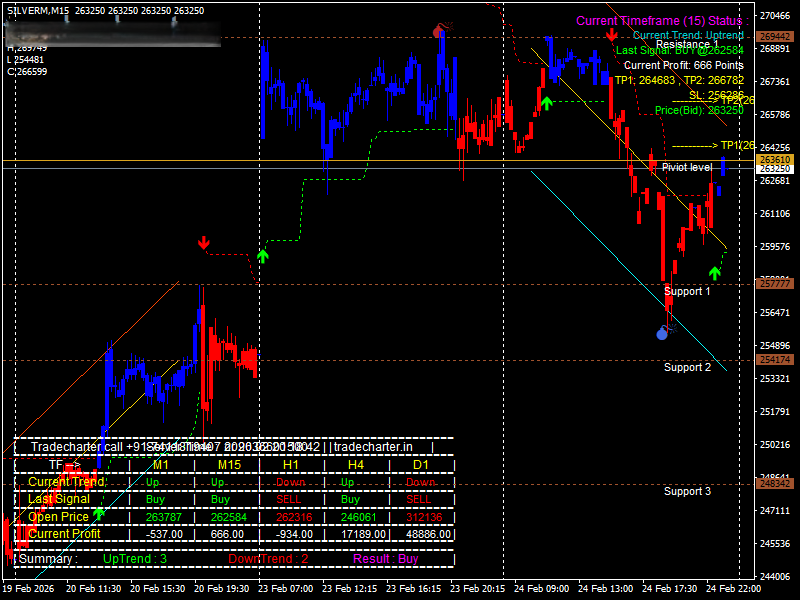Click the C 266599 close value
The image size is (800, 600).
[27, 72]
